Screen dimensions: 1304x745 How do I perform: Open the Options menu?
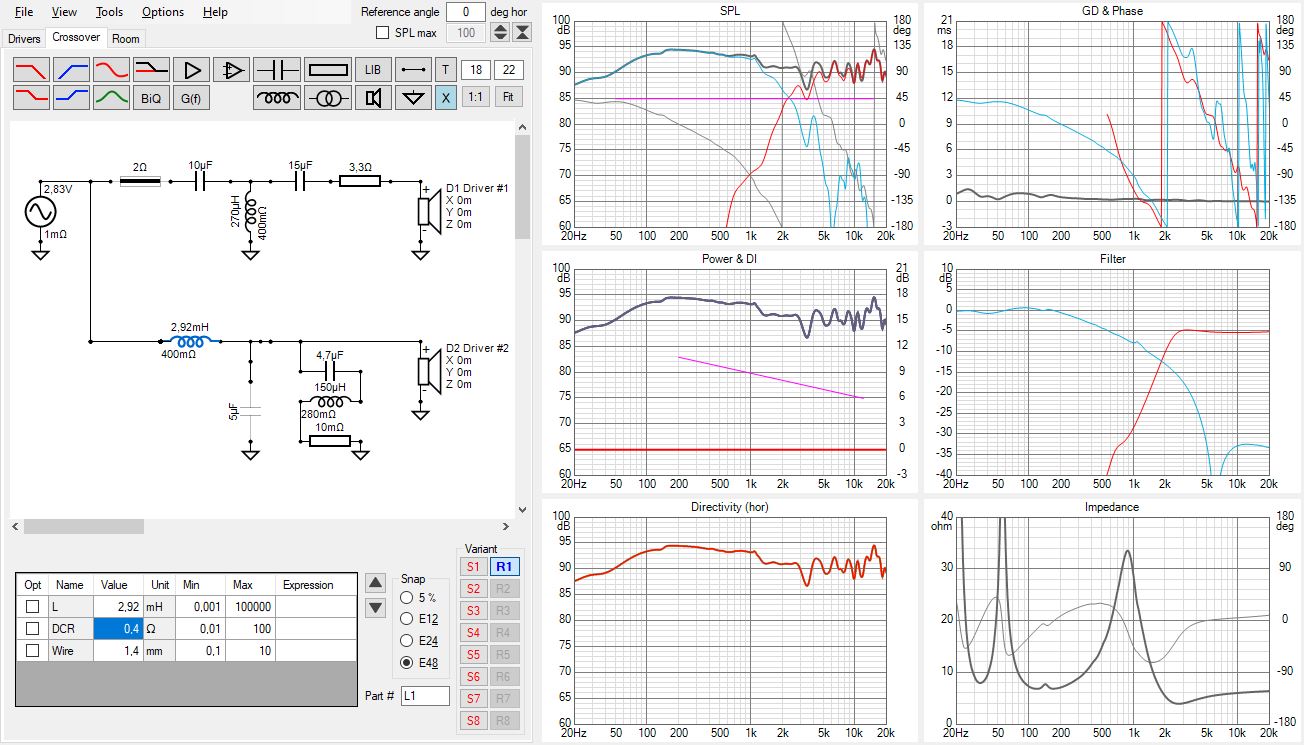coord(162,12)
